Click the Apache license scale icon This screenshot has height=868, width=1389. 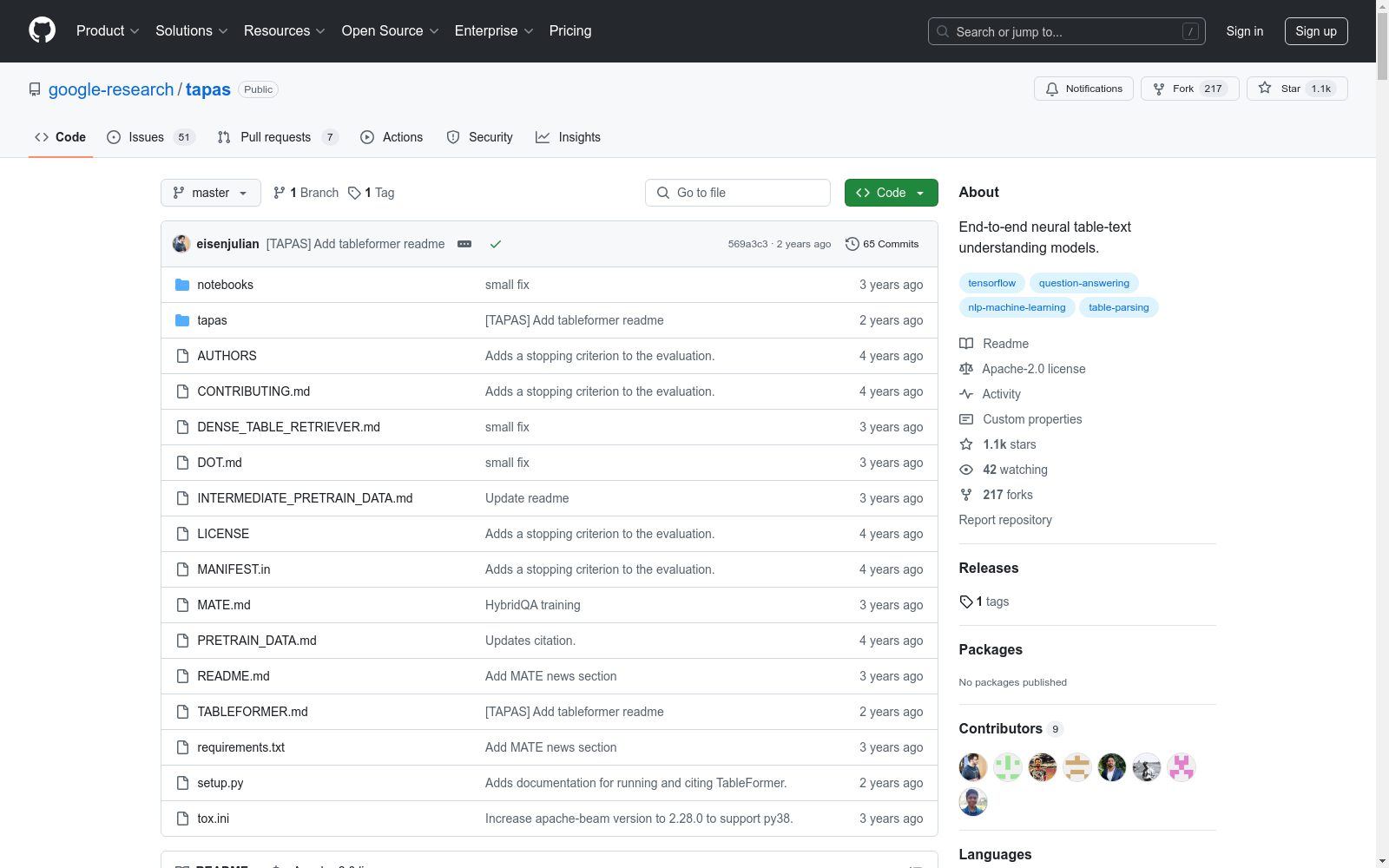click(x=966, y=369)
